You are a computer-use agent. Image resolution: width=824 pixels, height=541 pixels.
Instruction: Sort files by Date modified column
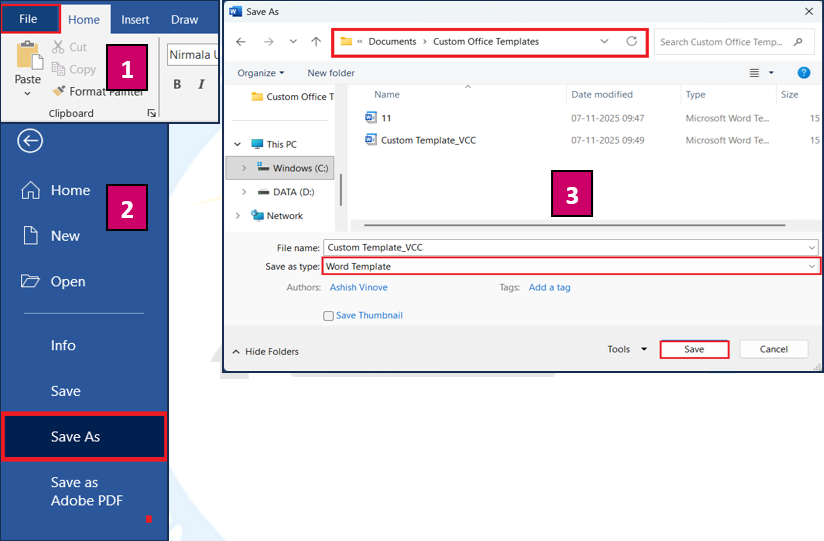pyautogui.click(x=602, y=95)
